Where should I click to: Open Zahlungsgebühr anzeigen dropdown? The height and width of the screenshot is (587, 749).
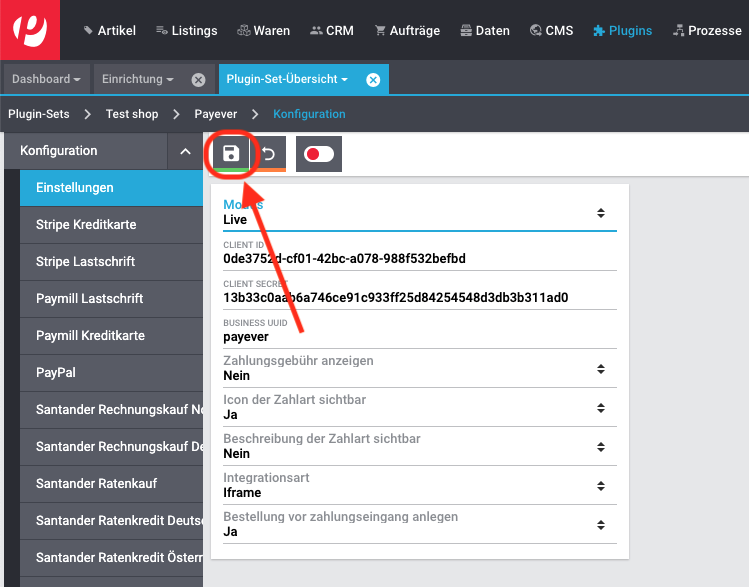pos(420,369)
